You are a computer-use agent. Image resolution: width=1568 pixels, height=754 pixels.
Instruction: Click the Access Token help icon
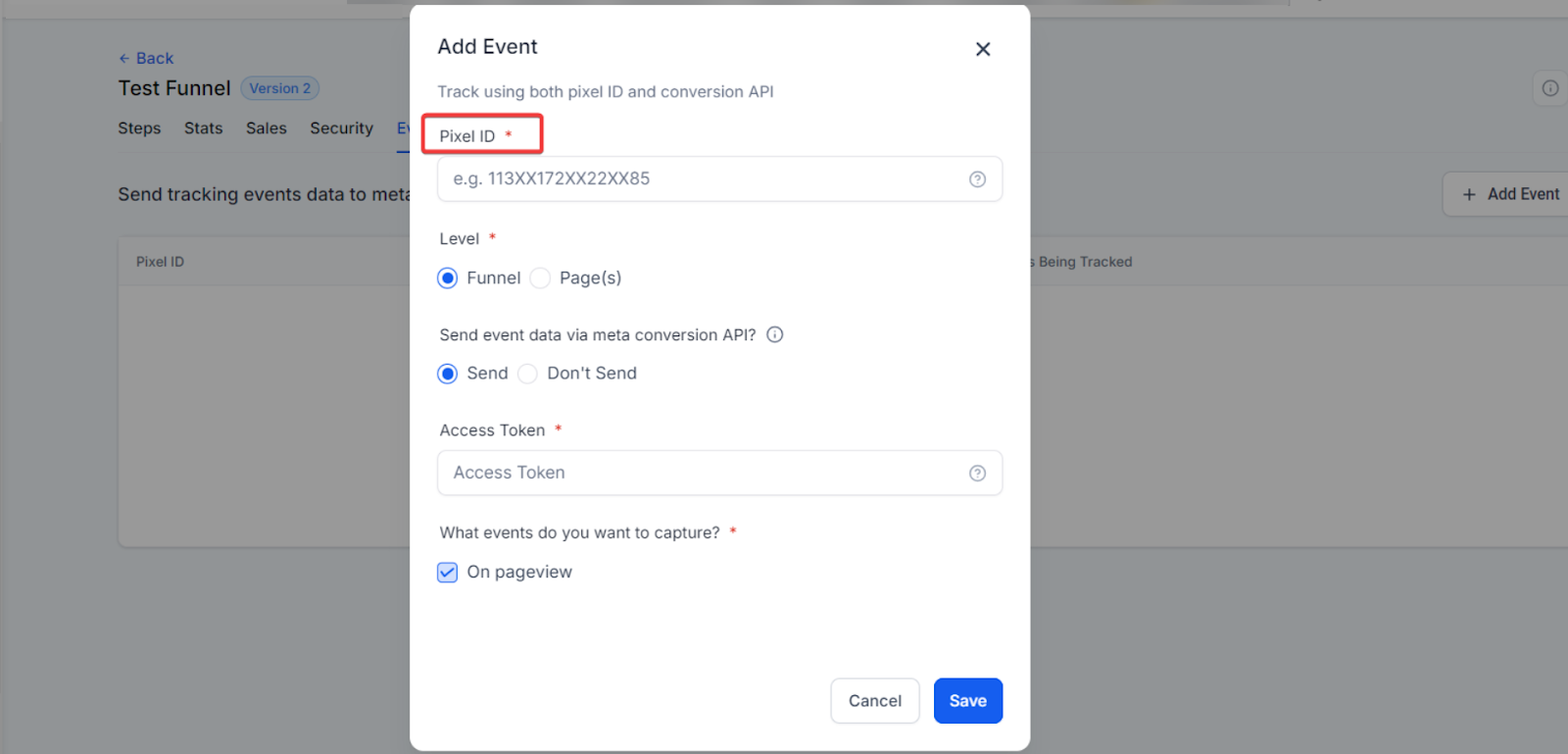(977, 474)
